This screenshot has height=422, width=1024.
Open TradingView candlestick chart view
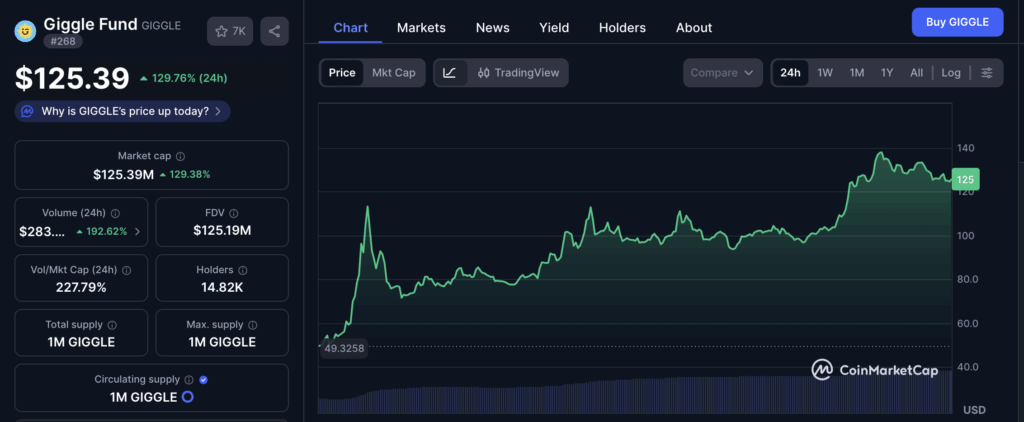(x=518, y=73)
